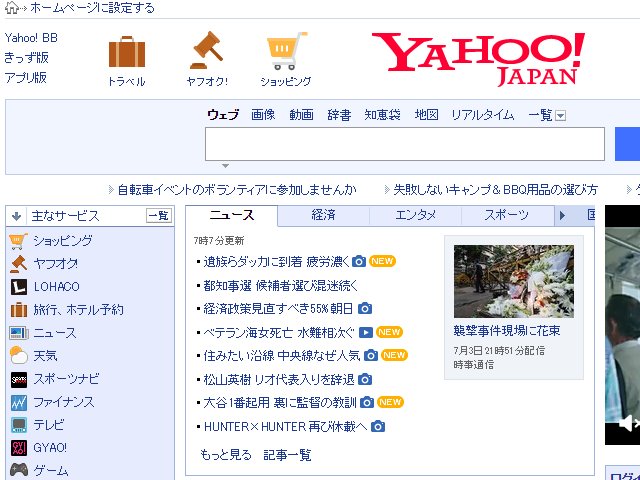The height and width of the screenshot is (480, 640).
Task: Click camera icon next to HUNTER×HUNTER headline
Action: 378,427
